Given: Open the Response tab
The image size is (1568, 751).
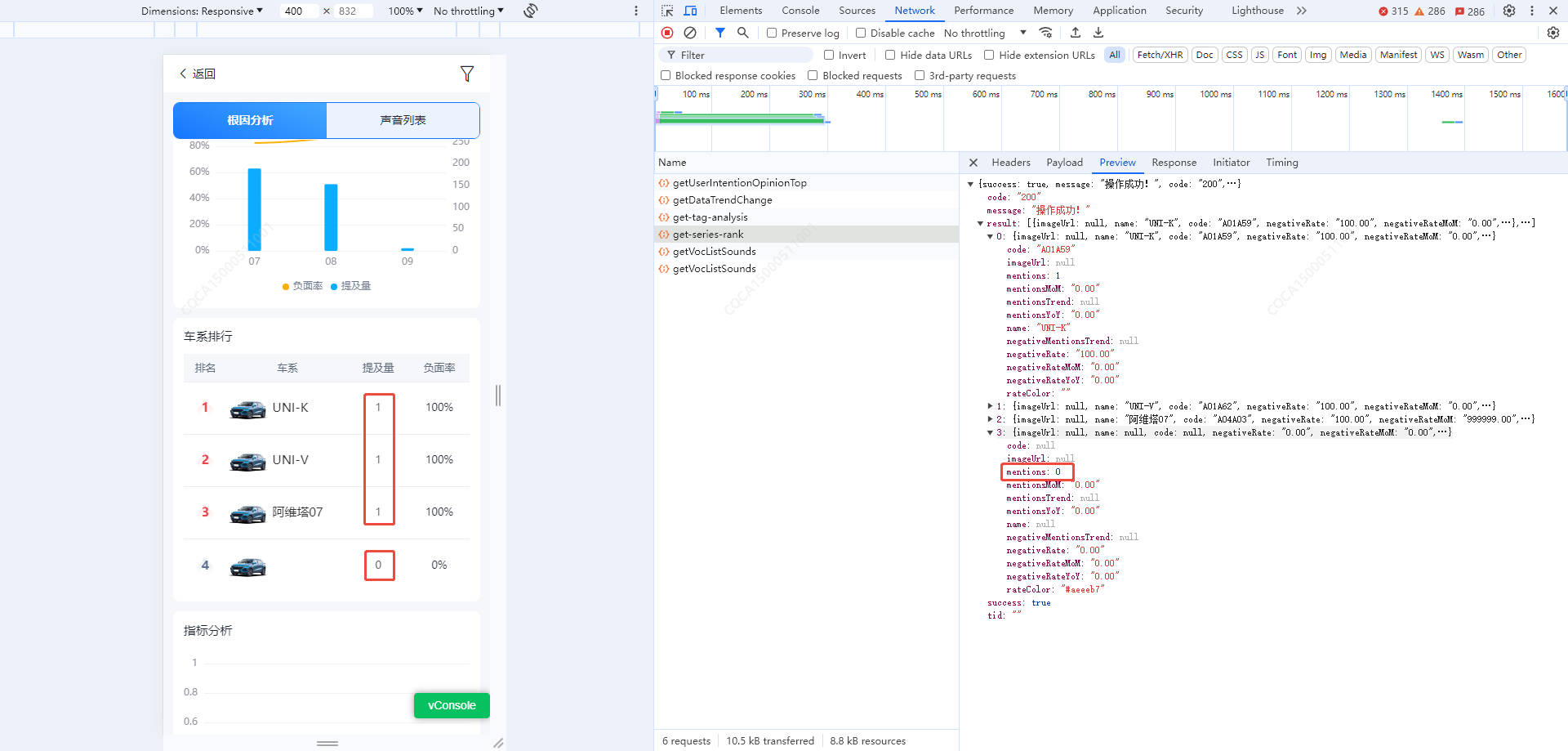Looking at the screenshot, I should [x=1174, y=163].
